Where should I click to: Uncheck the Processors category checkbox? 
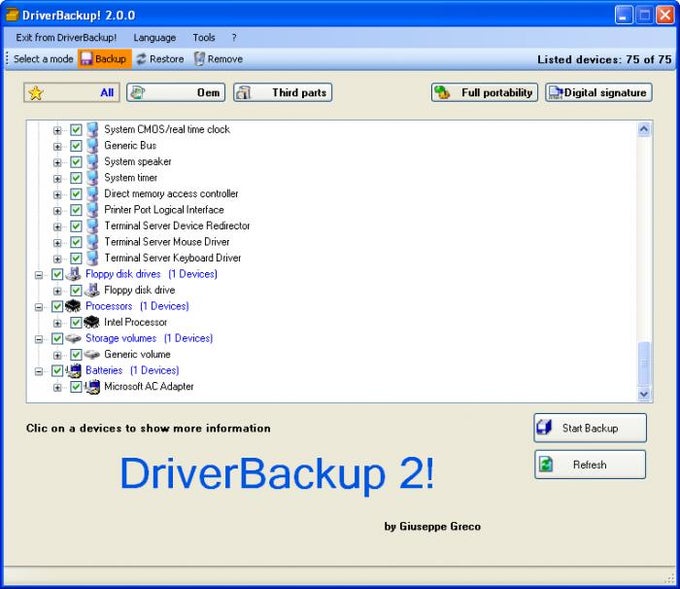click(57, 306)
